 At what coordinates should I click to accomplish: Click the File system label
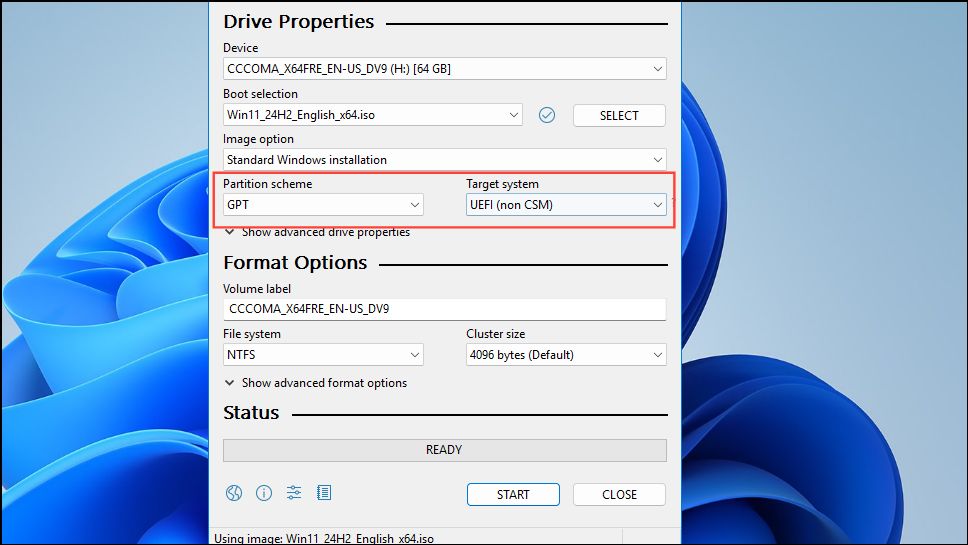pyautogui.click(x=252, y=334)
